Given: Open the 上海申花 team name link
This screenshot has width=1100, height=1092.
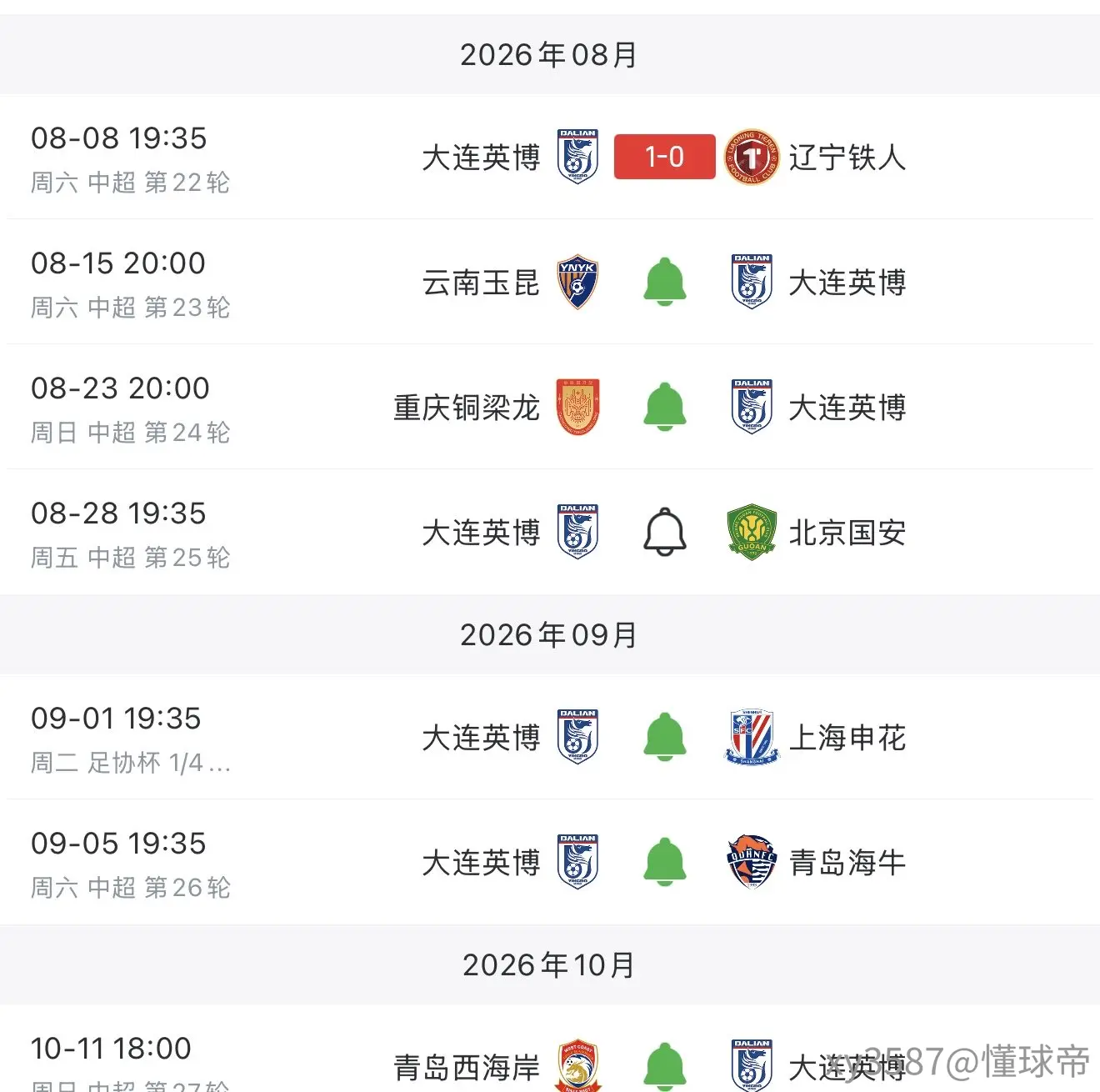Looking at the screenshot, I should pyautogui.click(x=847, y=738).
